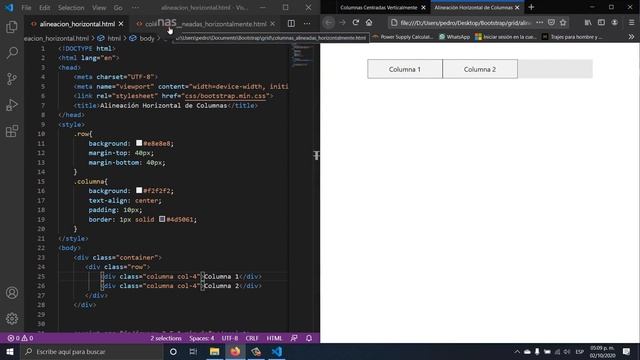Go back in Firefox

click(x=329, y=23)
